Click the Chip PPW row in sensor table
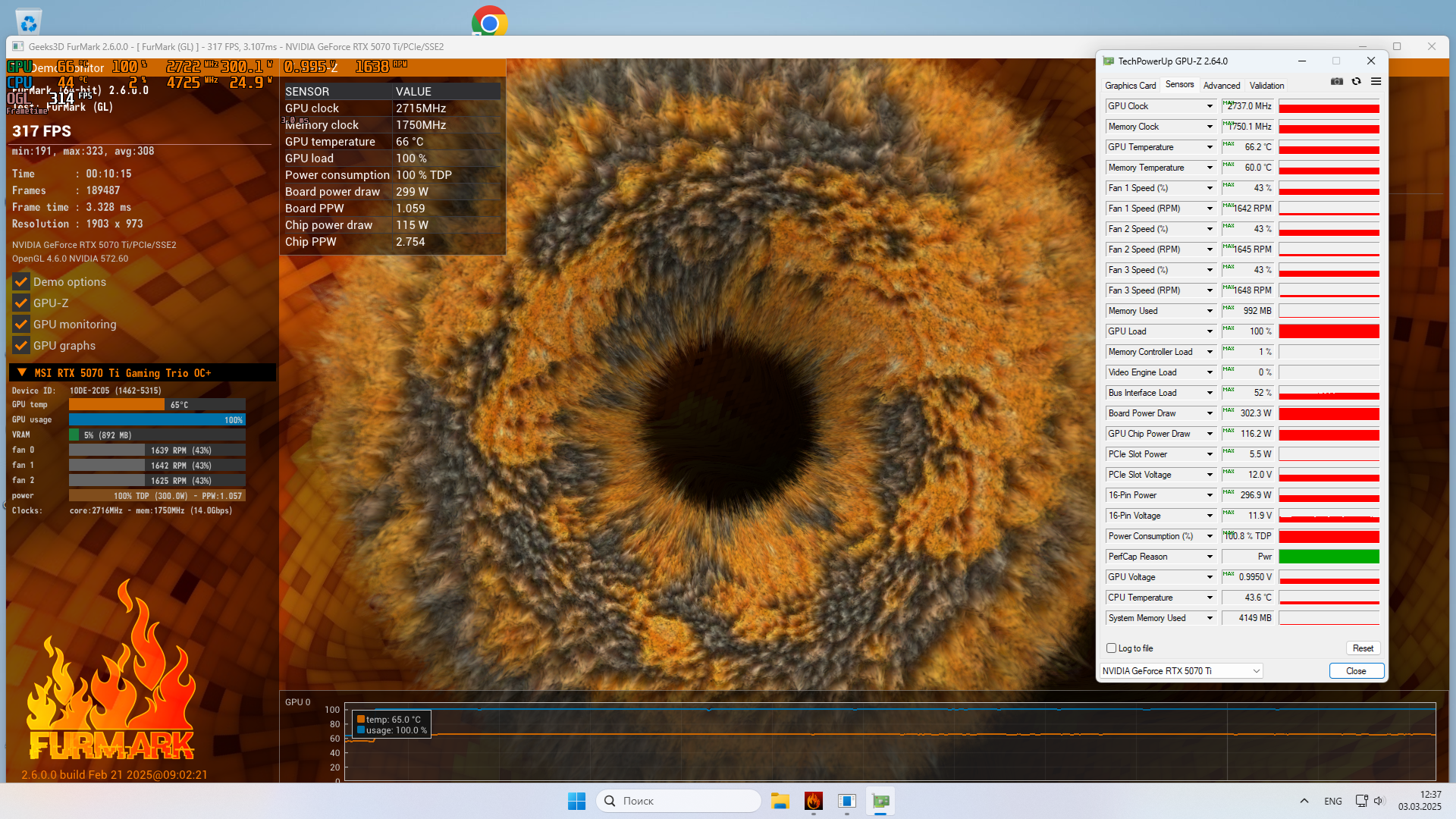Image resolution: width=1456 pixels, height=819 pixels. (x=392, y=242)
